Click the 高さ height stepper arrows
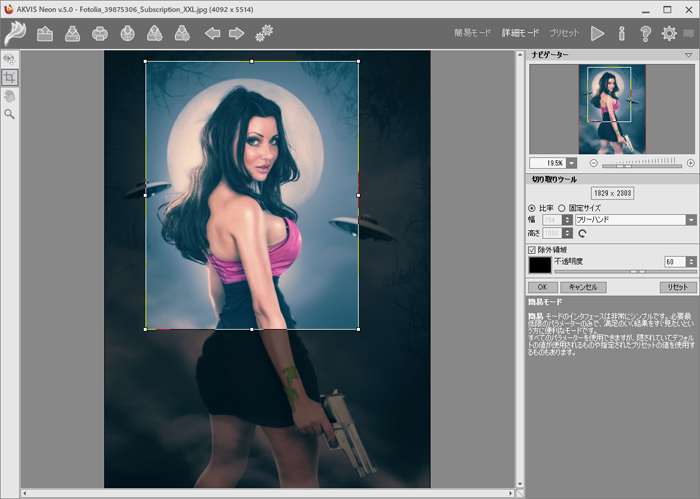Image resolution: width=700 pixels, height=499 pixels. click(x=567, y=233)
